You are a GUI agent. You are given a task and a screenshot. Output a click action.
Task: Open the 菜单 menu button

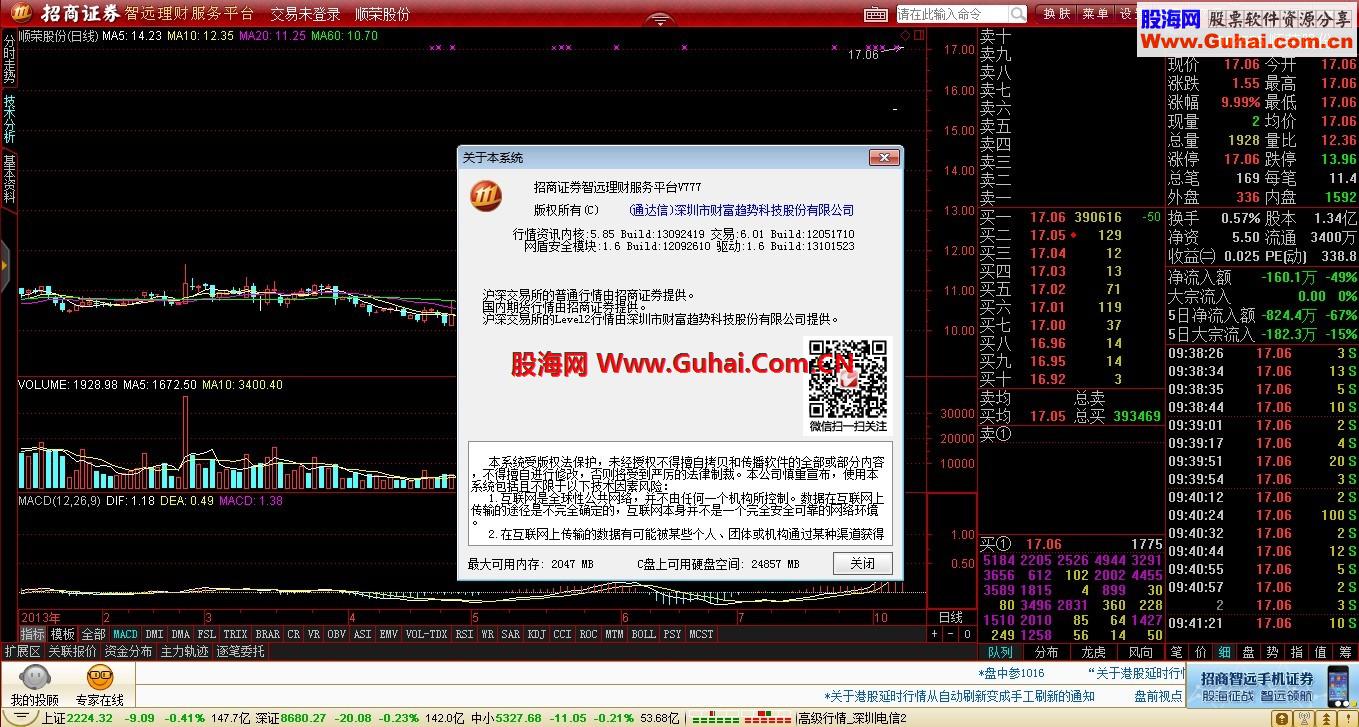coord(1094,14)
